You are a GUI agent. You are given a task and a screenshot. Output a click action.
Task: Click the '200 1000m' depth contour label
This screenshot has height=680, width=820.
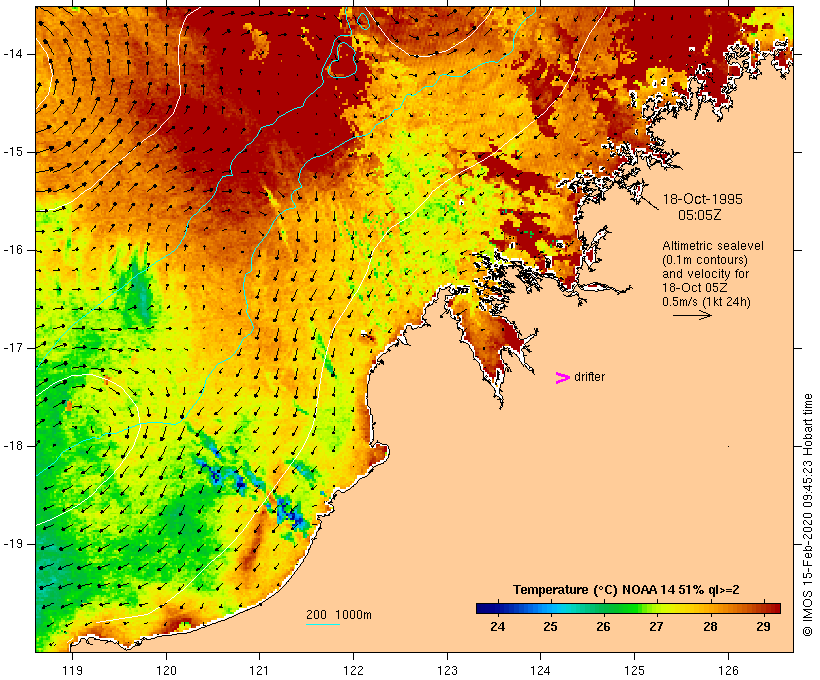339,615
